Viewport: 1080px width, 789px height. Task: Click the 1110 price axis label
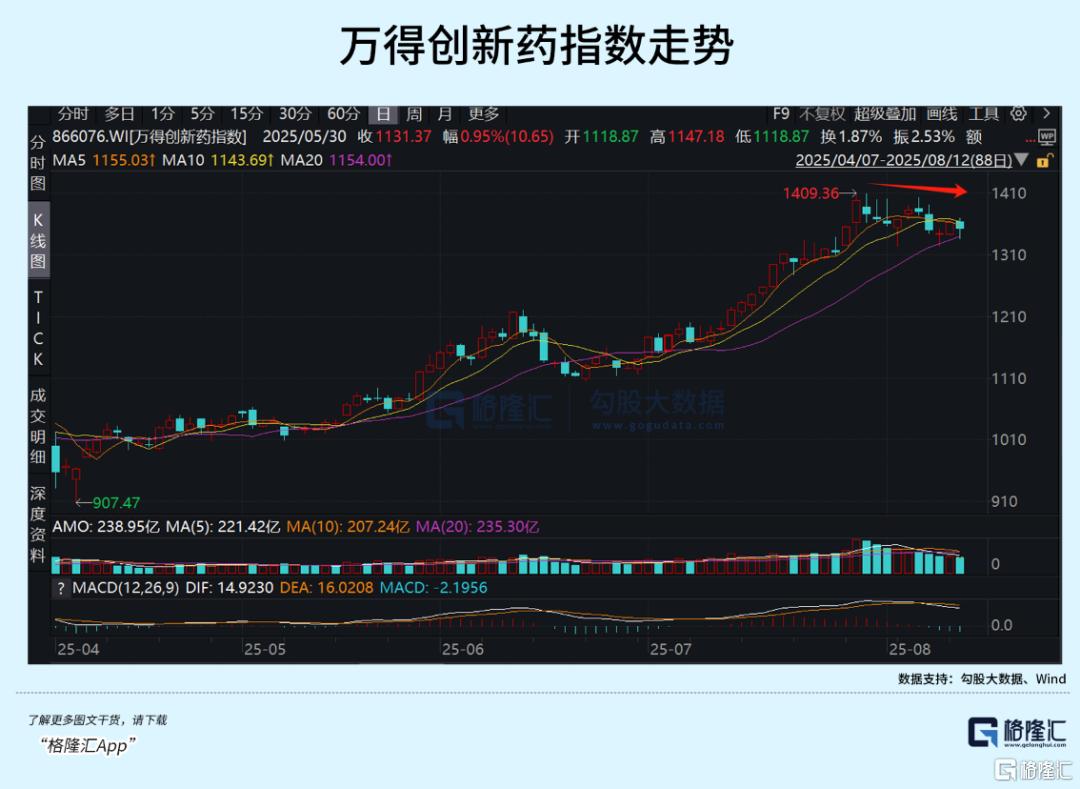click(1008, 379)
